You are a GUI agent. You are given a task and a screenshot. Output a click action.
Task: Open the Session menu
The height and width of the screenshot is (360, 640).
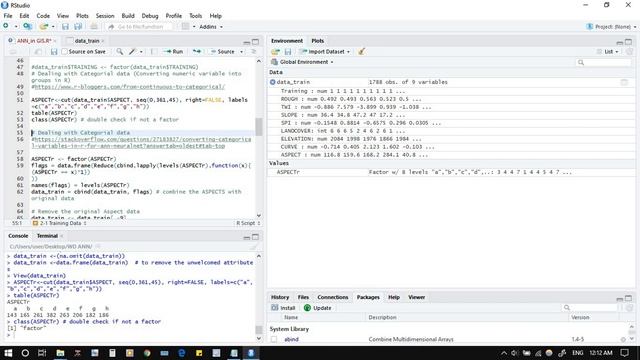point(105,16)
